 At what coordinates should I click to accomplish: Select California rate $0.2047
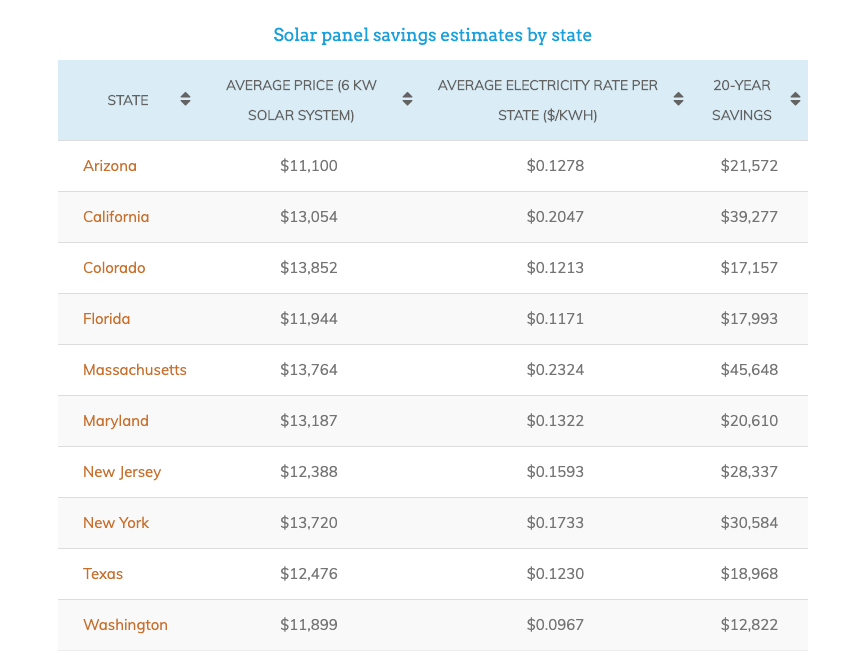pyautogui.click(x=555, y=217)
